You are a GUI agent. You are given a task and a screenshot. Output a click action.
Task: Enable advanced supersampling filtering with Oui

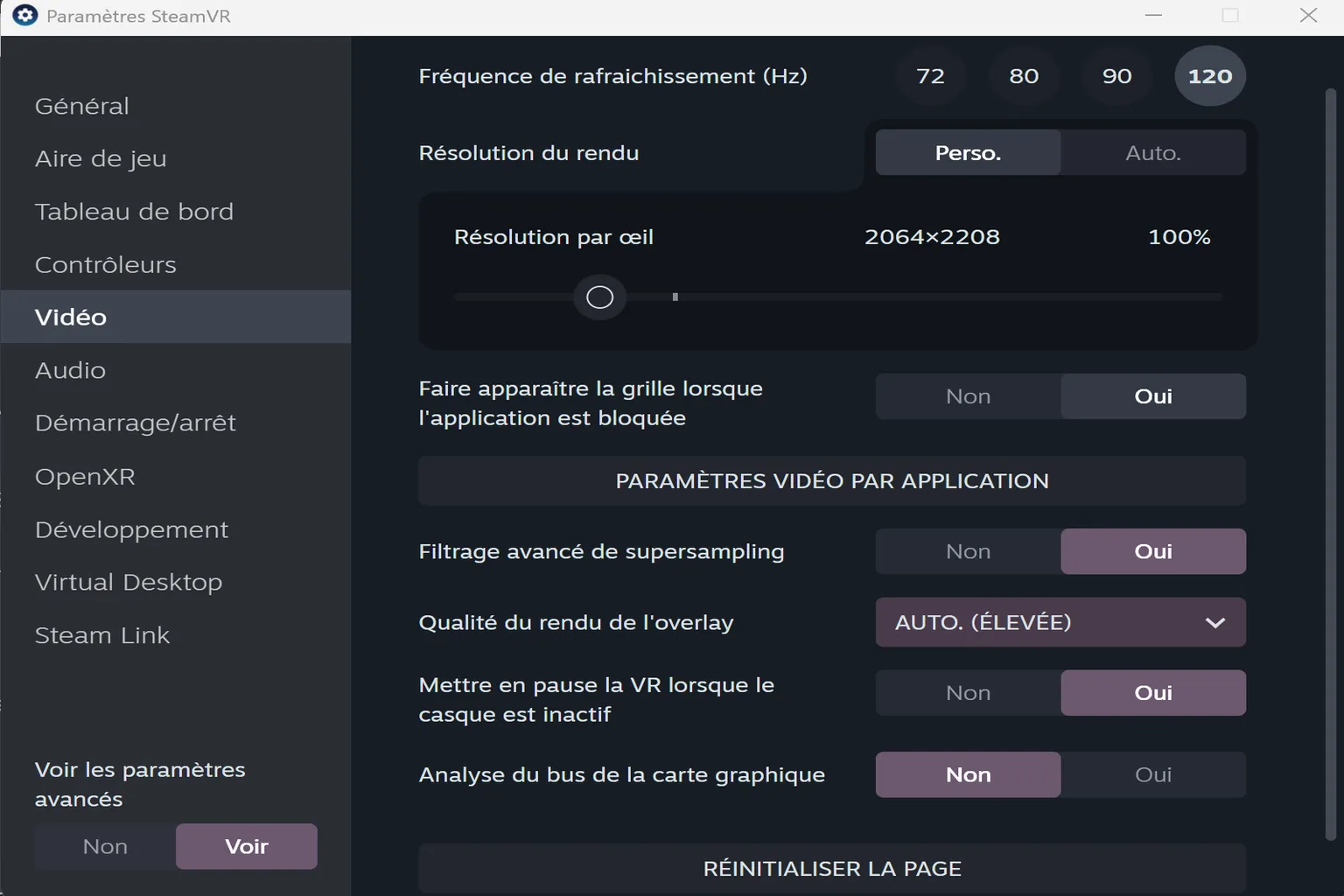coord(1153,551)
